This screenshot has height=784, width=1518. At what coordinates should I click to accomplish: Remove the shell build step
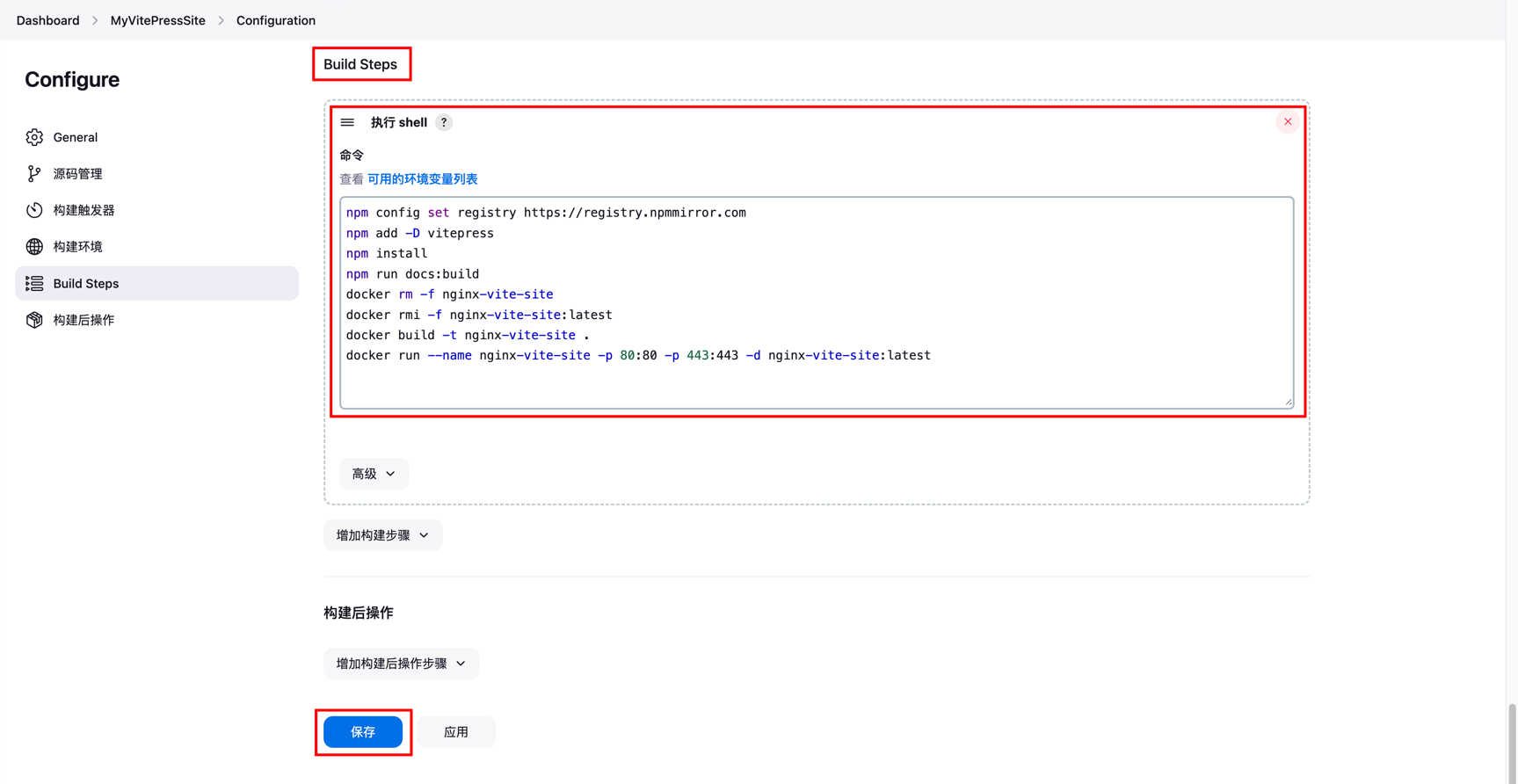tap(1287, 121)
